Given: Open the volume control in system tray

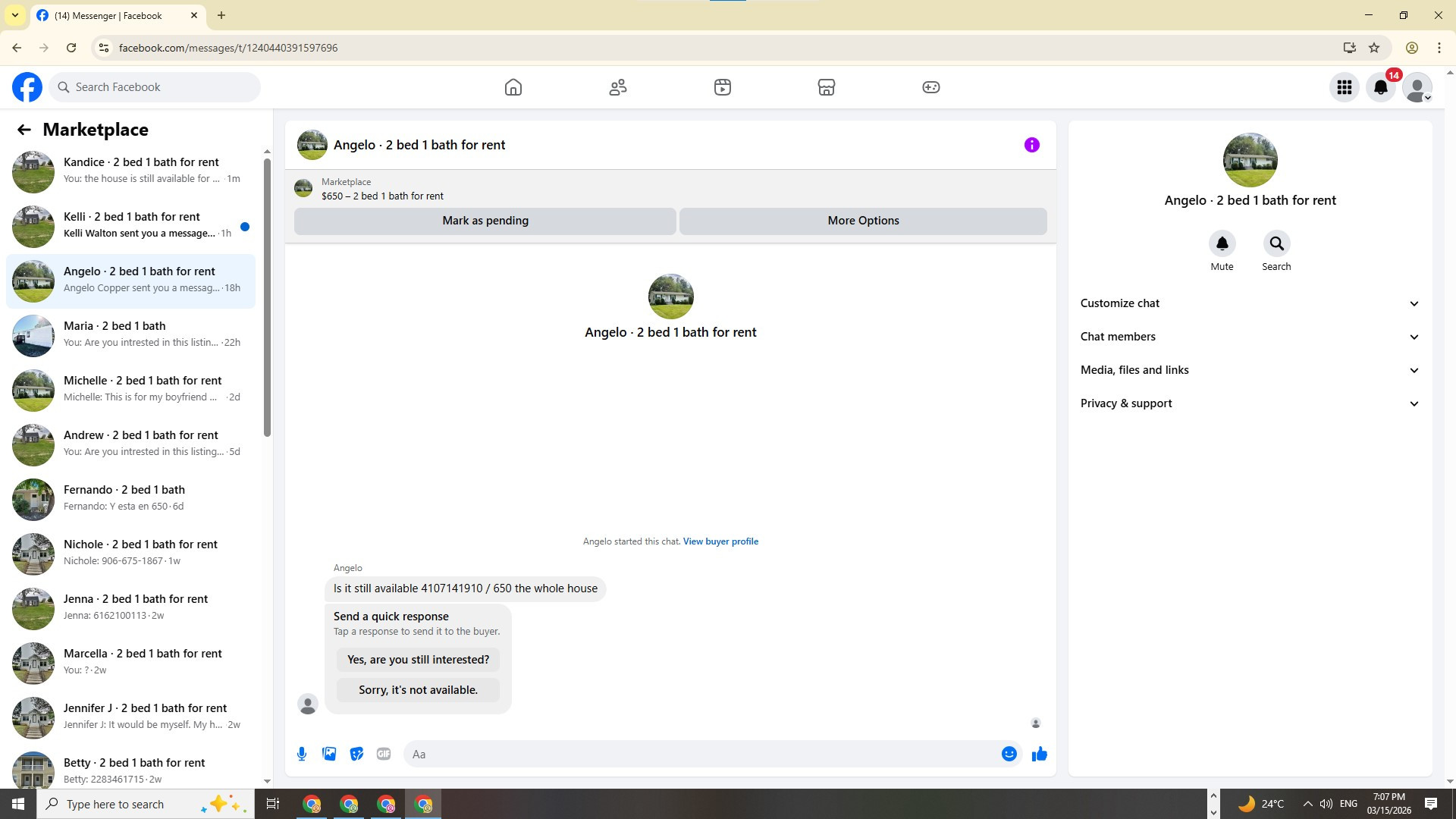Looking at the screenshot, I should [1326, 804].
